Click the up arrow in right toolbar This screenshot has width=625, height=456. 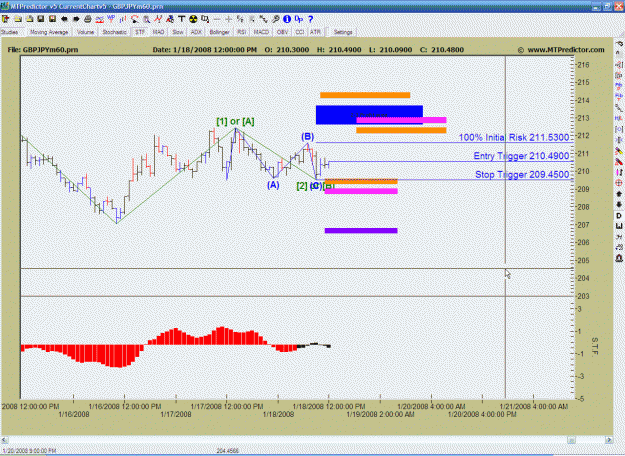619,194
